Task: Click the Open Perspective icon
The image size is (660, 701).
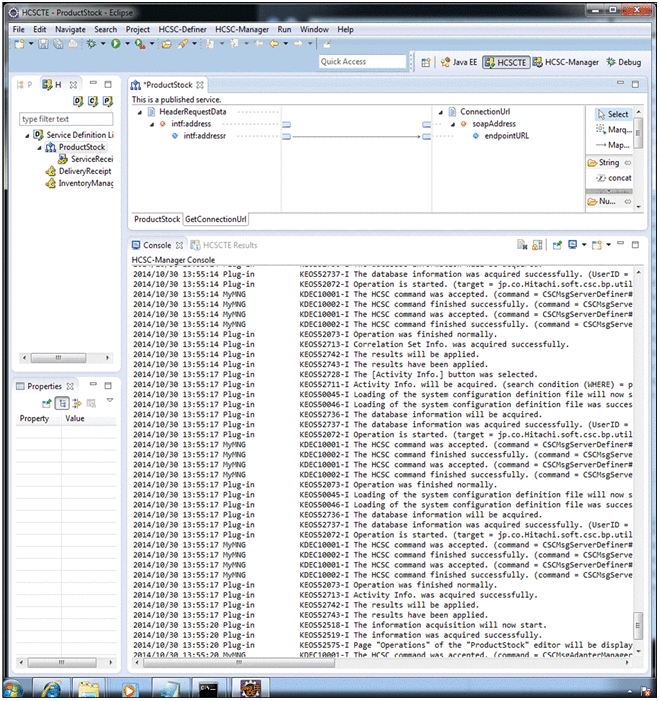Action: (x=426, y=62)
